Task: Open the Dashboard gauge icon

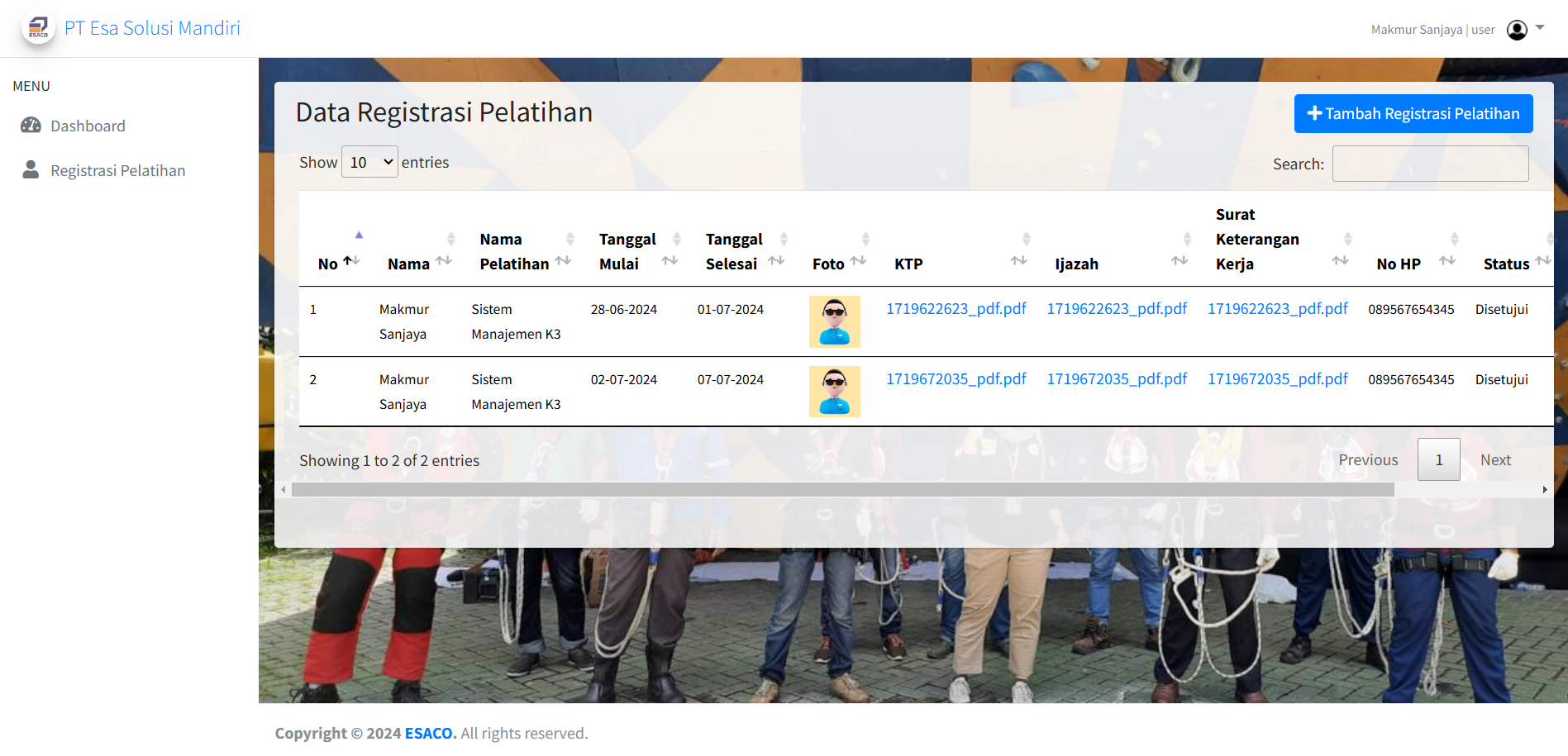Action: tap(31, 126)
